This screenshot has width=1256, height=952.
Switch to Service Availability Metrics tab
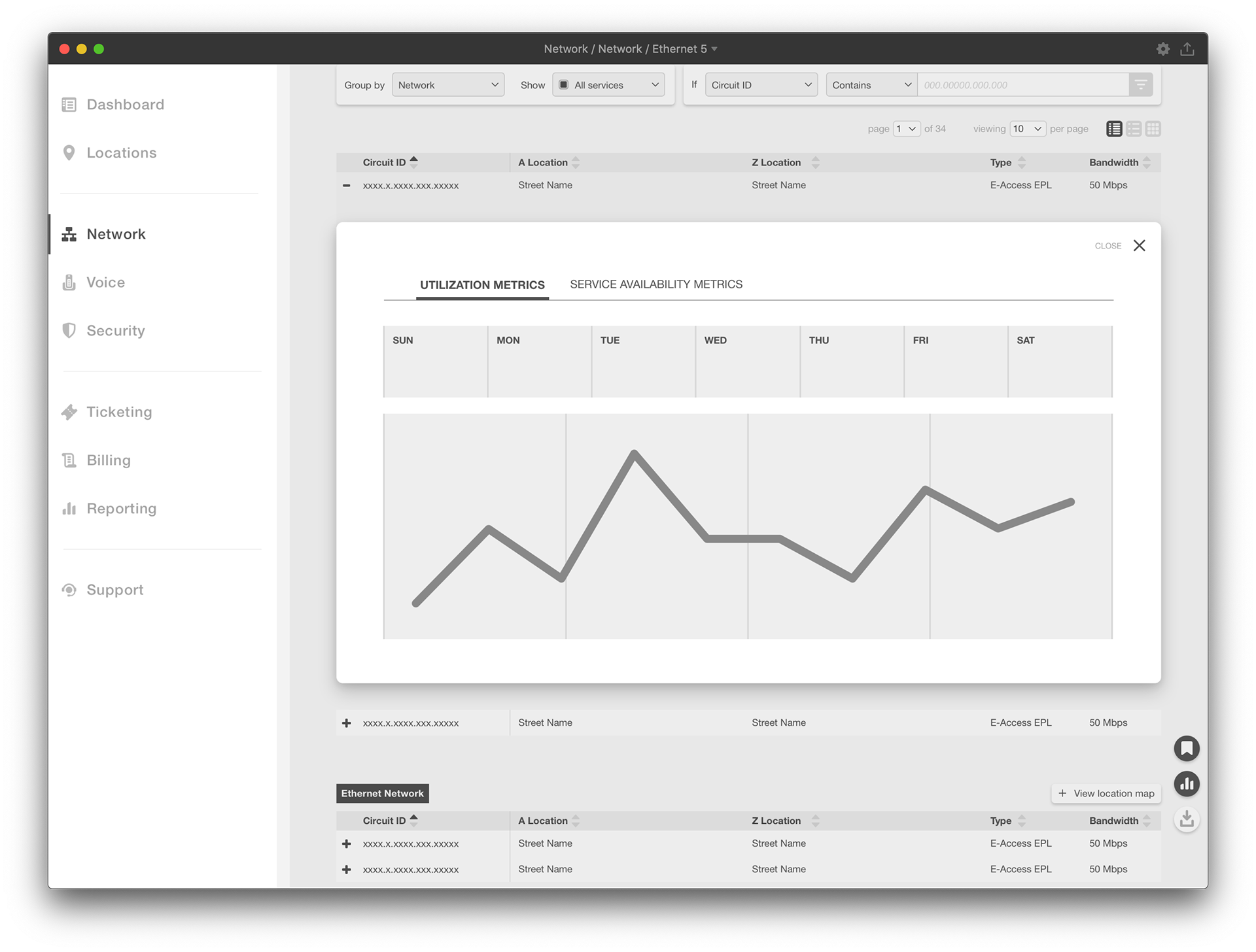655,284
